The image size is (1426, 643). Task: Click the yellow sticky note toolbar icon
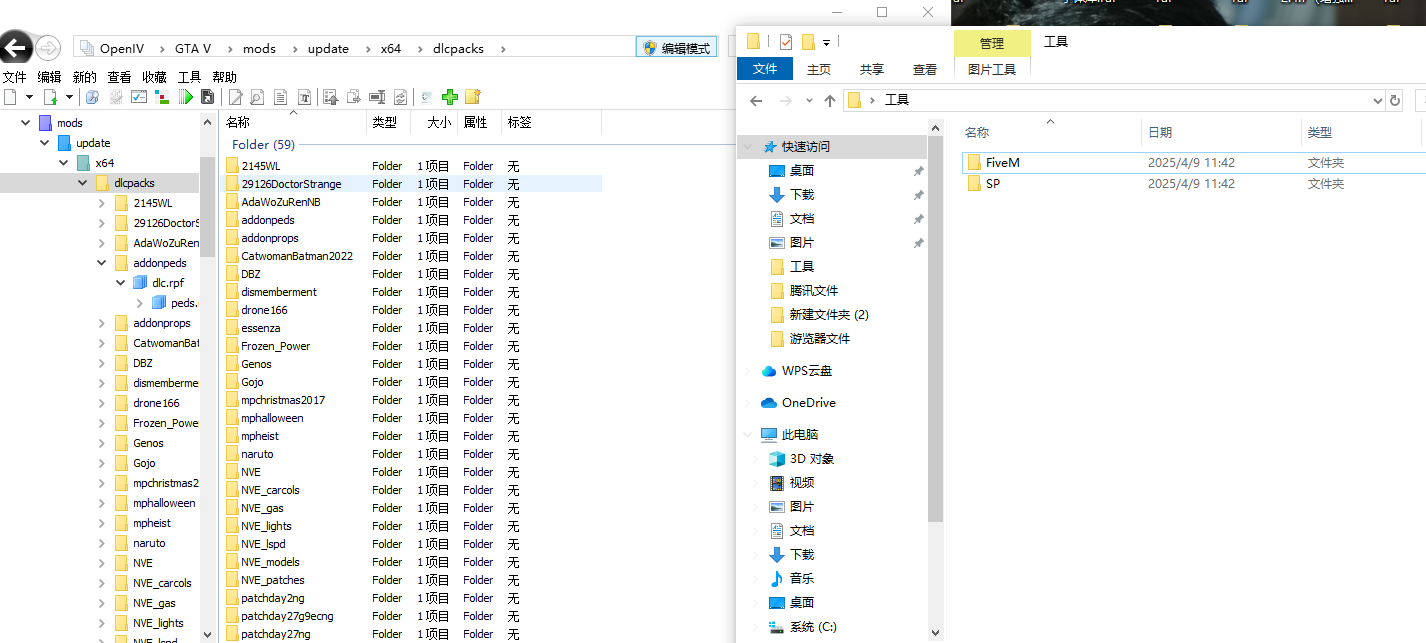pyautogui.click(x=473, y=97)
